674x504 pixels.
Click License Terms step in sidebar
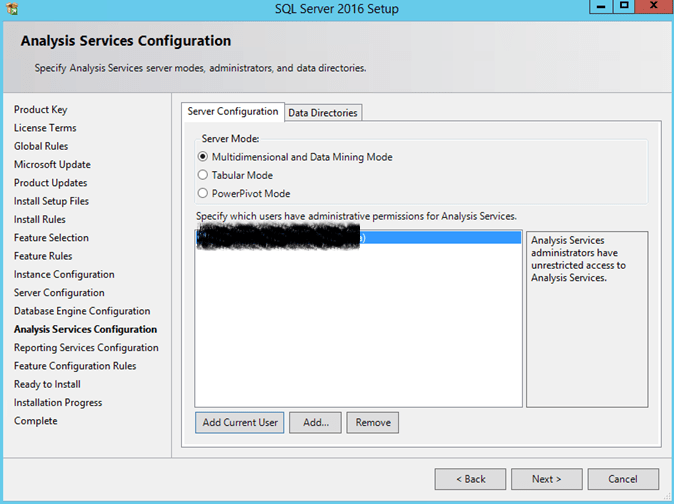click(45, 128)
